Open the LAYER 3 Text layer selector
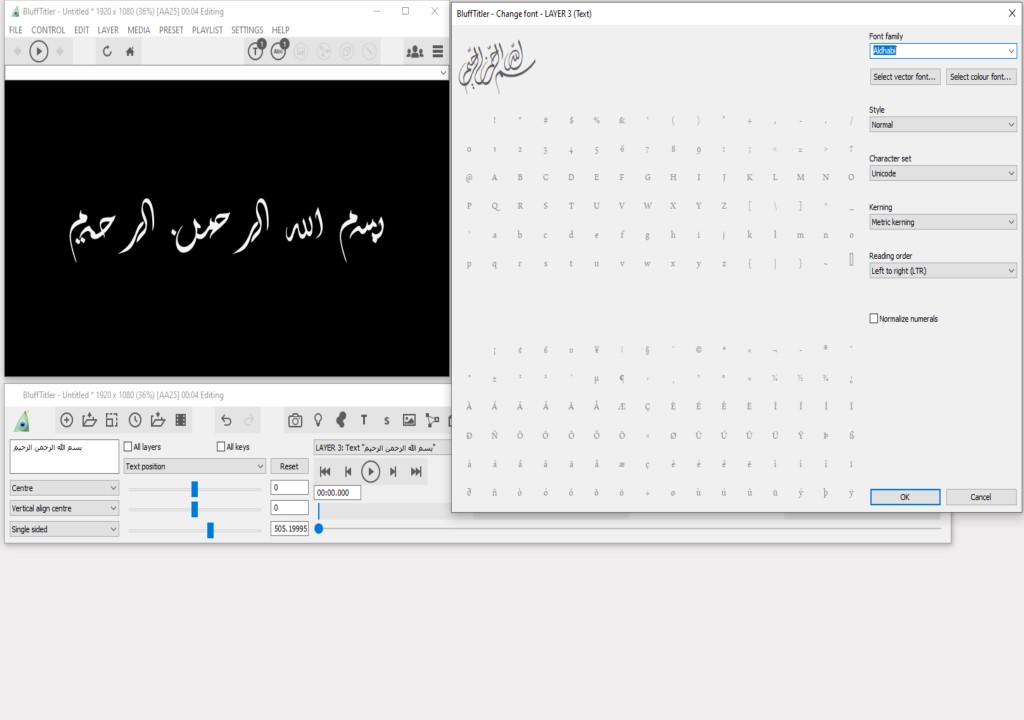The height and width of the screenshot is (720, 1024). click(382, 448)
